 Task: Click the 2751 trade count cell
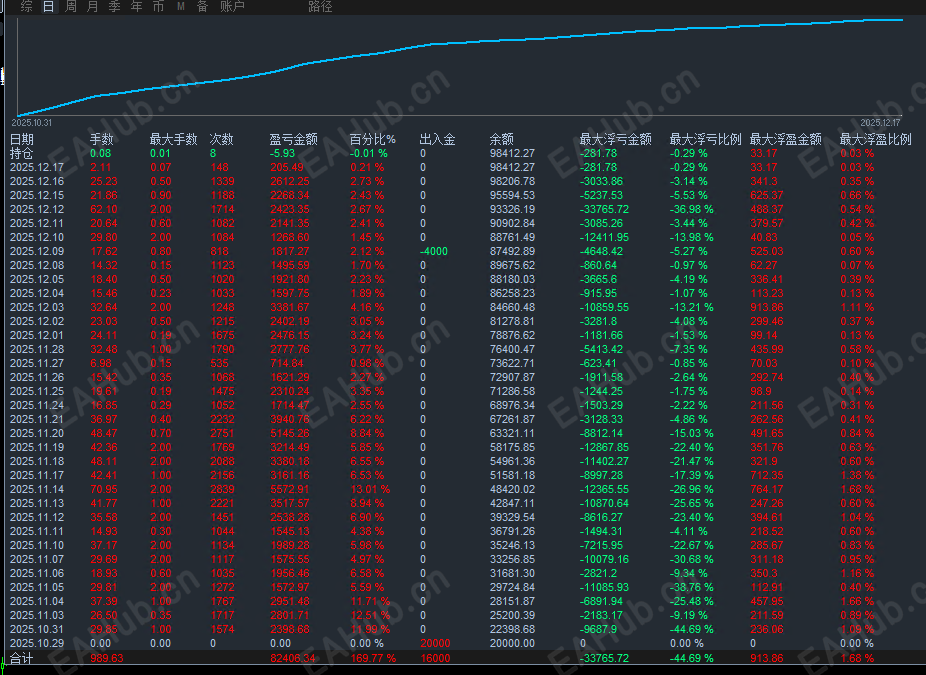(223, 433)
